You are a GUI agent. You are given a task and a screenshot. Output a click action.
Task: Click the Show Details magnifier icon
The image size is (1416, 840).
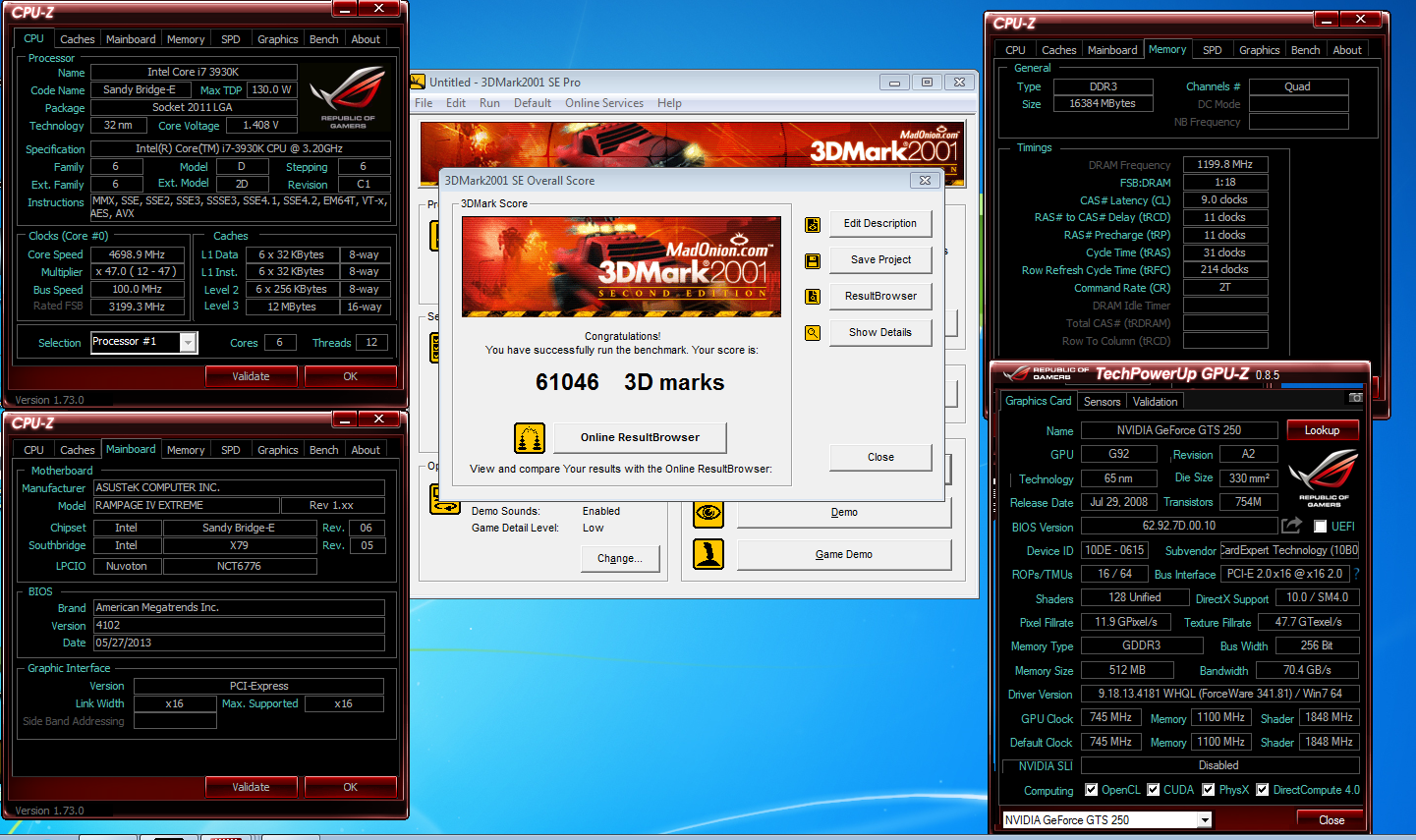coord(813,333)
